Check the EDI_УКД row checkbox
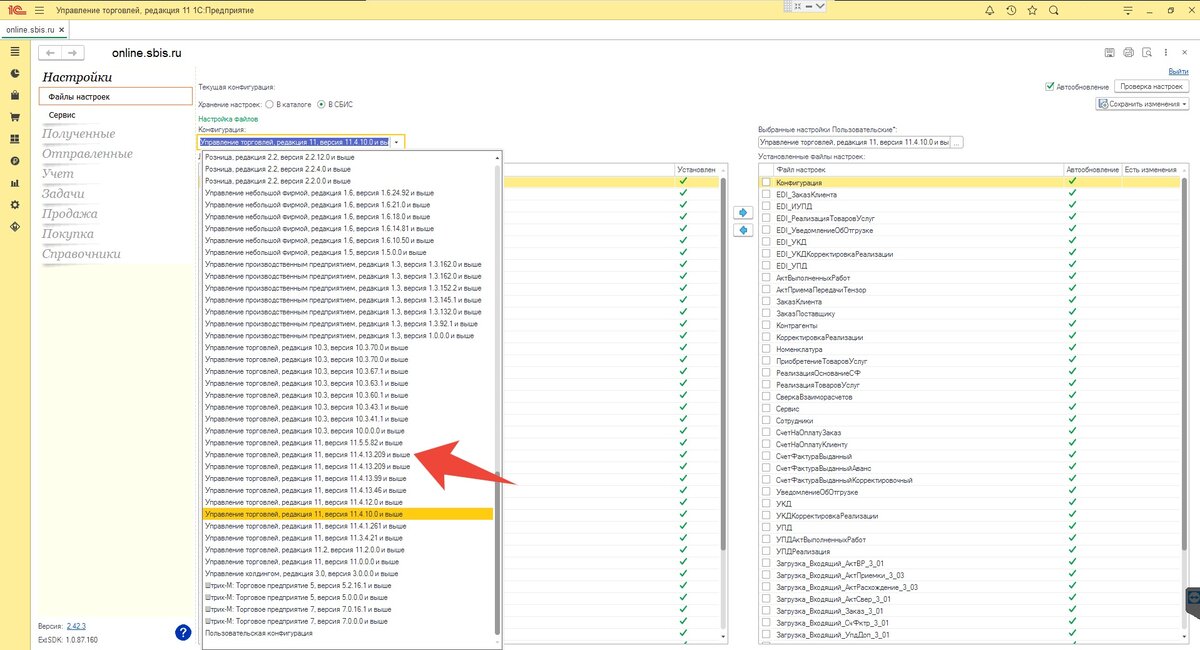The width and height of the screenshot is (1200, 650). [x=767, y=241]
